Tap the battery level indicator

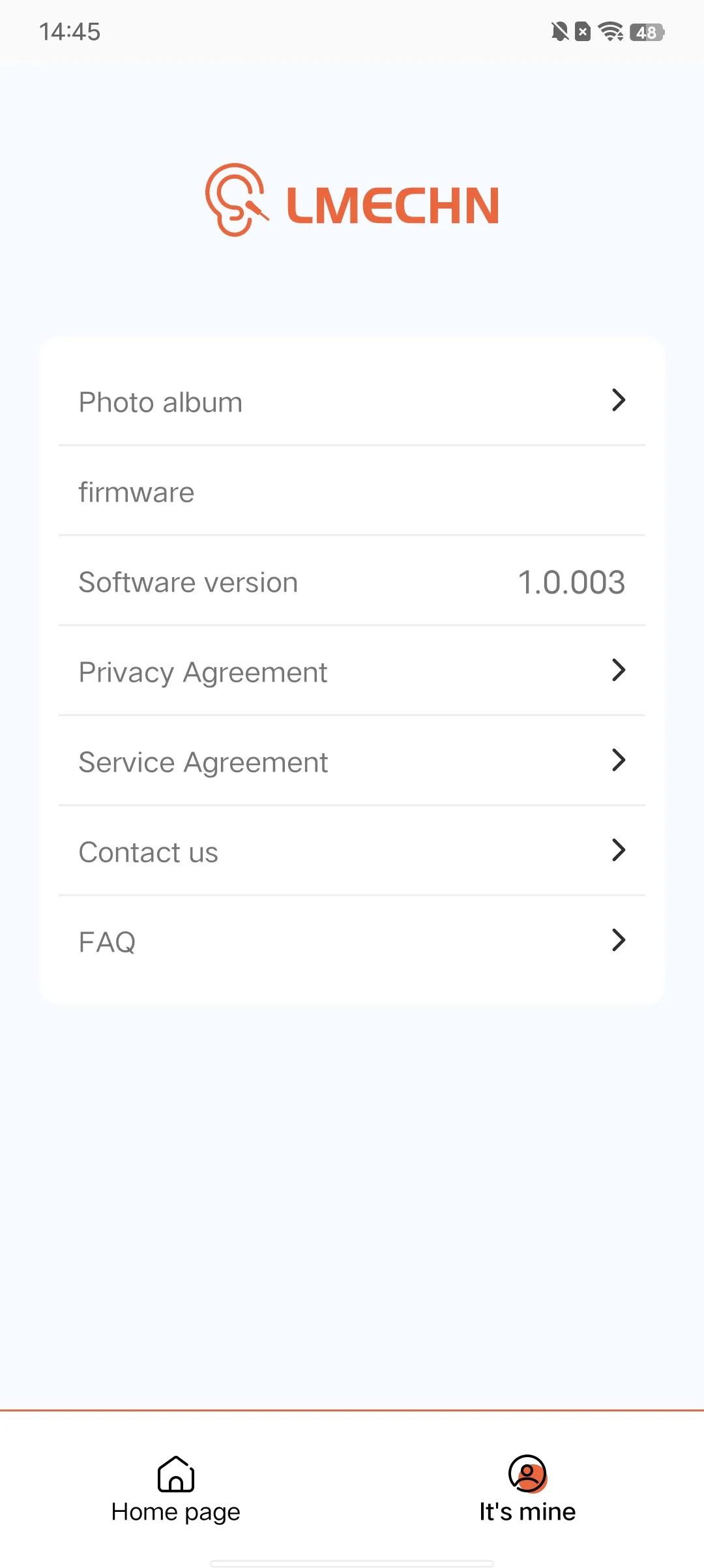point(647,32)
